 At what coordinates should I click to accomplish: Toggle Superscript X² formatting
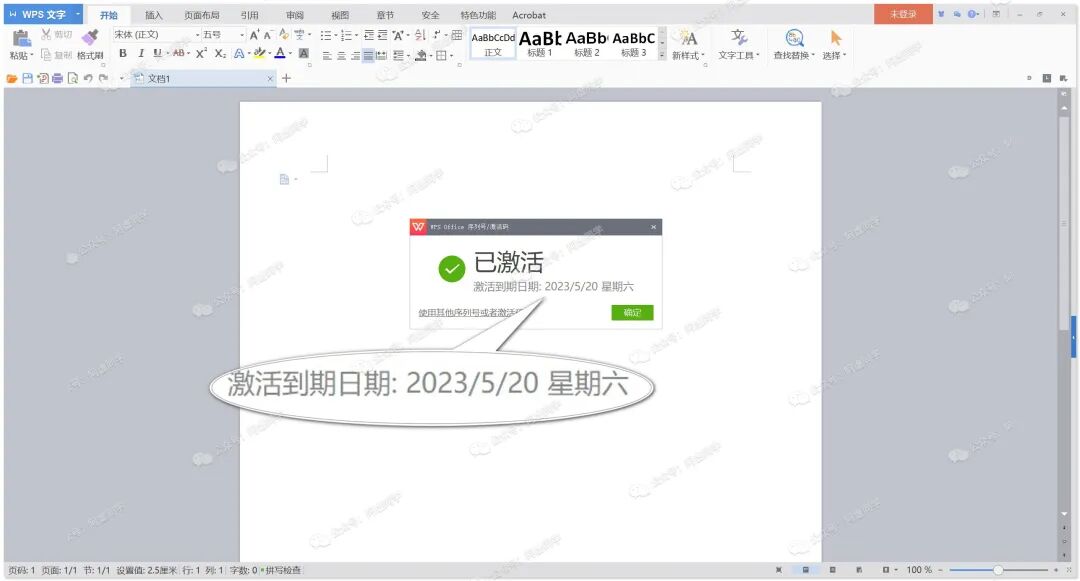(x=201, y=53)
